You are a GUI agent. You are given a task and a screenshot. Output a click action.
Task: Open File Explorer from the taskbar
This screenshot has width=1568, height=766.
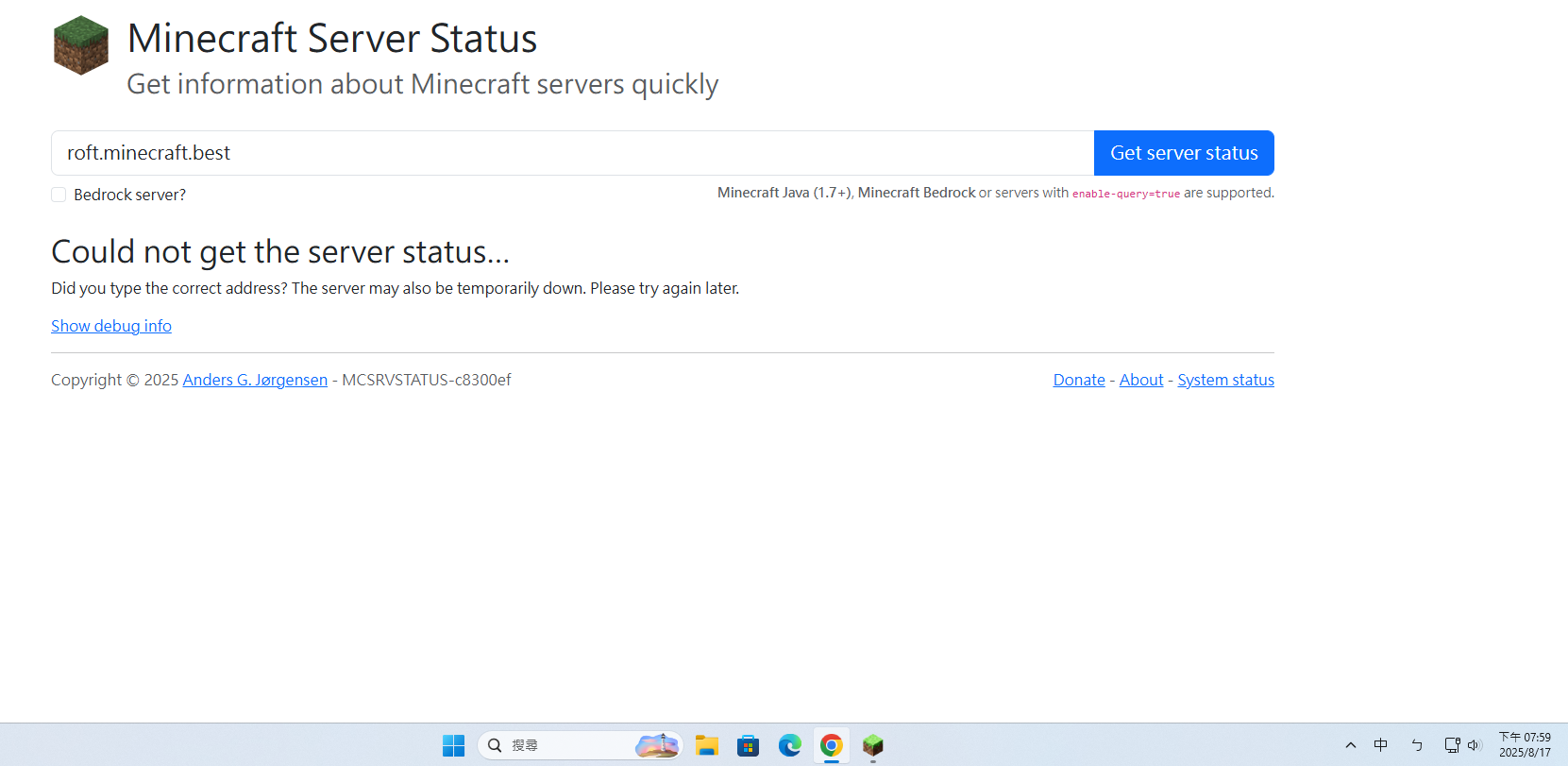click(x=707, y=745)
